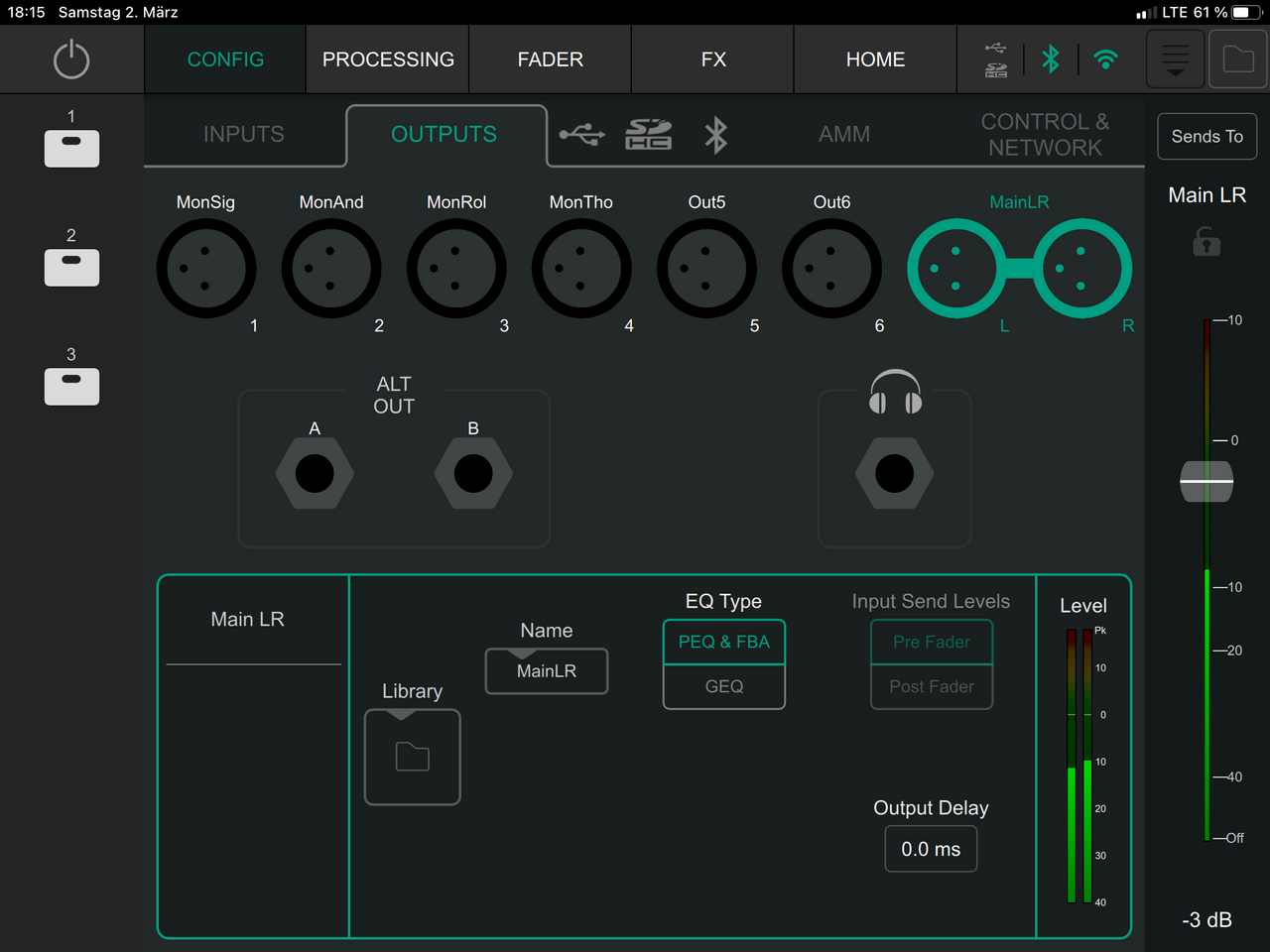Select the MonSig XLR output socket
The image size is (1270, 952).
point(206,269)
